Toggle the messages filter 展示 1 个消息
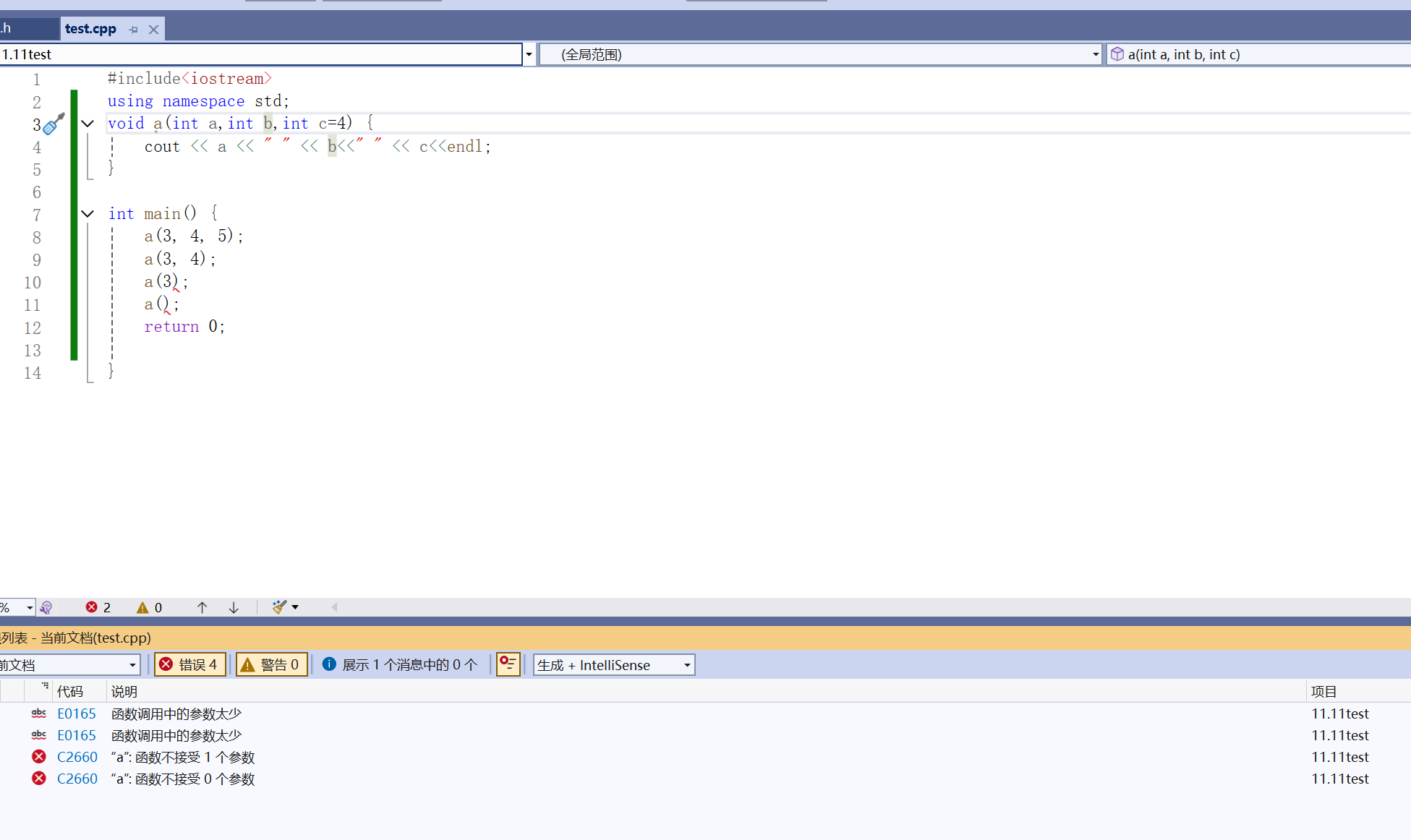The height and width of the screenshot is (840, 1411). coord(400,664)
